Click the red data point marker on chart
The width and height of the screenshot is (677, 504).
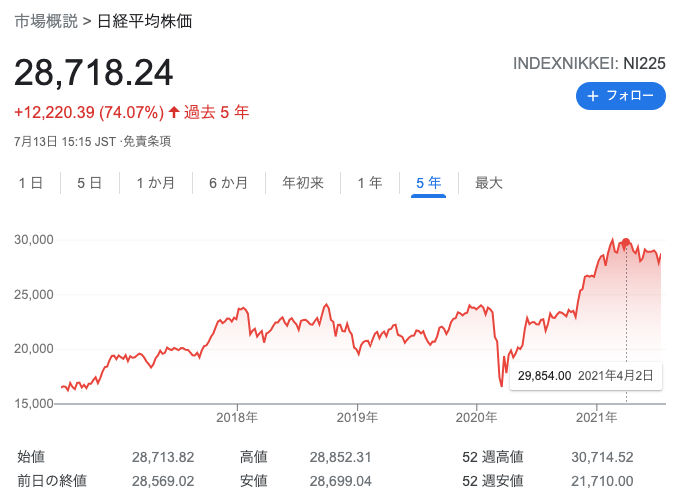(626, 243)
